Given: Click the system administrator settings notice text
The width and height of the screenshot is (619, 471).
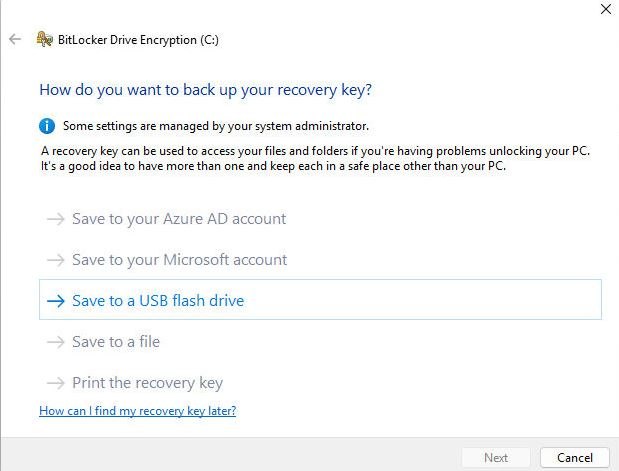Looking at the screenshot, I should (216, 126).
